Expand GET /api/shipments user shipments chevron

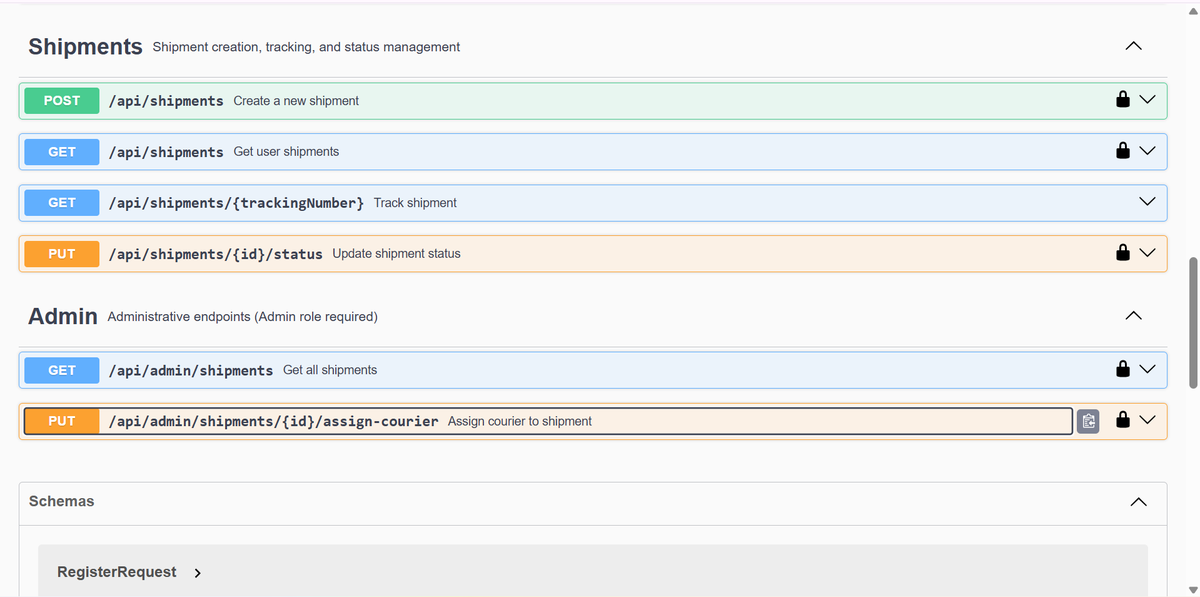[1147, 151]
